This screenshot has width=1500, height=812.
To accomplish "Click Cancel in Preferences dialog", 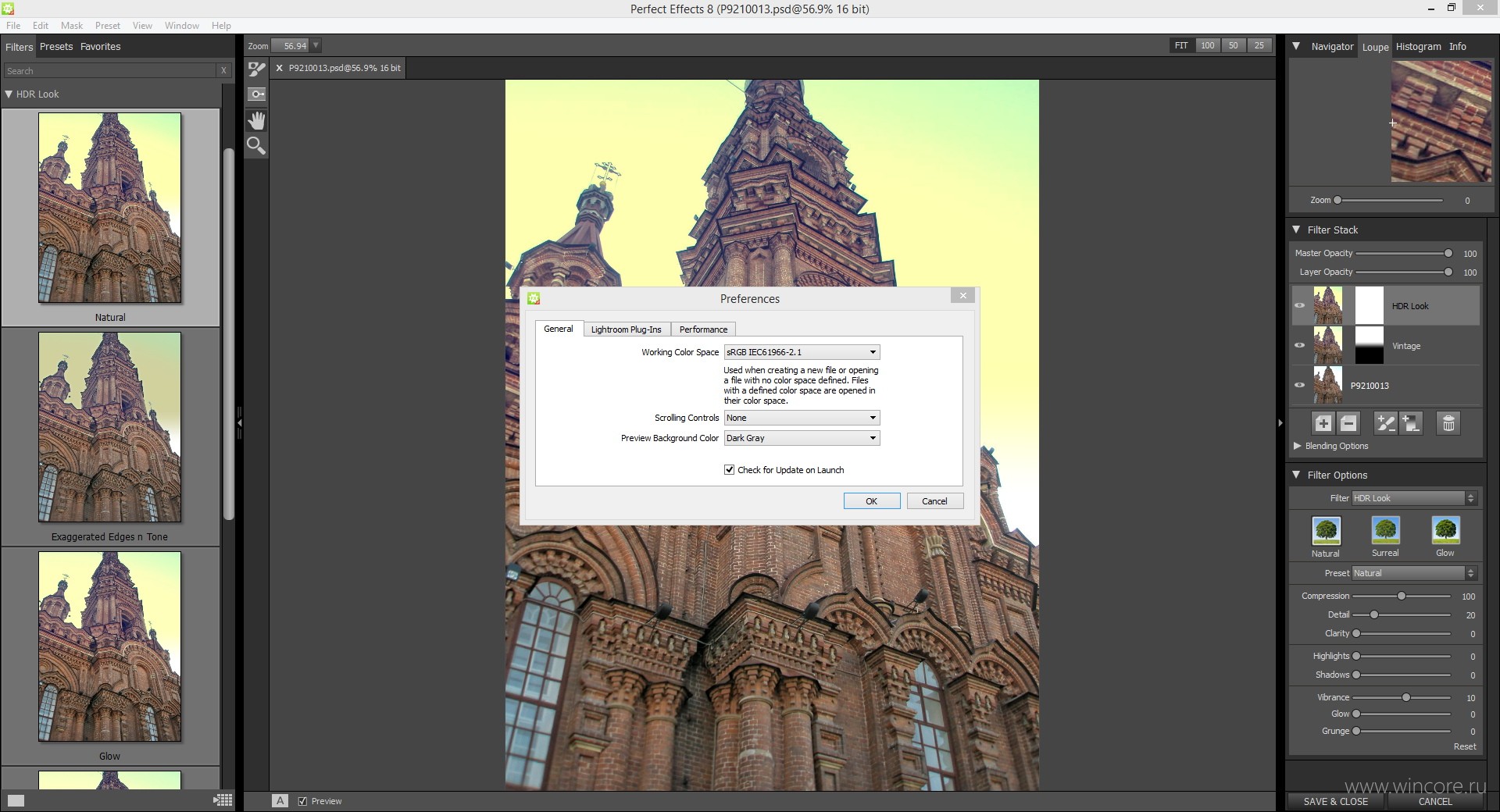I will [x=934, y=501].
